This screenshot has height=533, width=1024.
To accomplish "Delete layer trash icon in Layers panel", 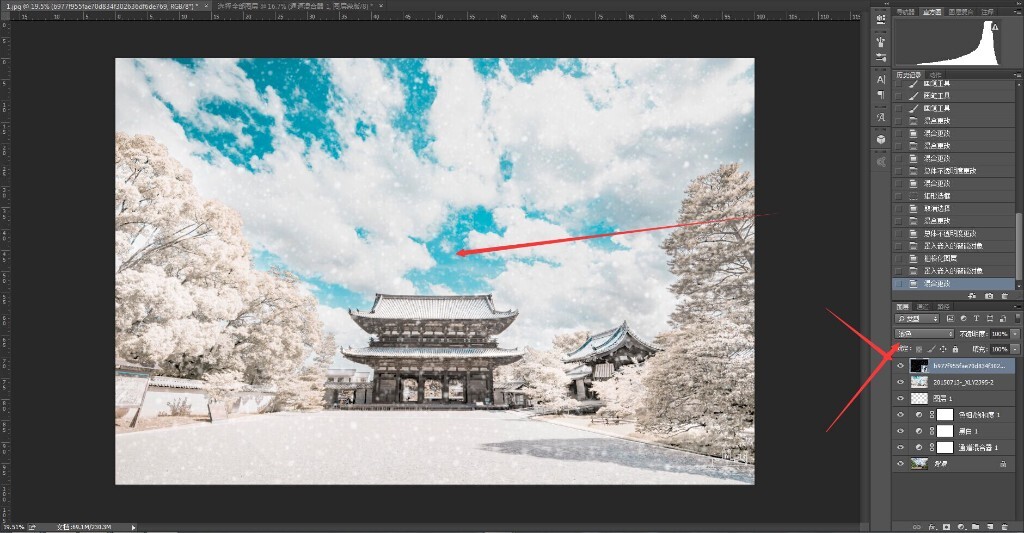I will (x=1005, y=527).
